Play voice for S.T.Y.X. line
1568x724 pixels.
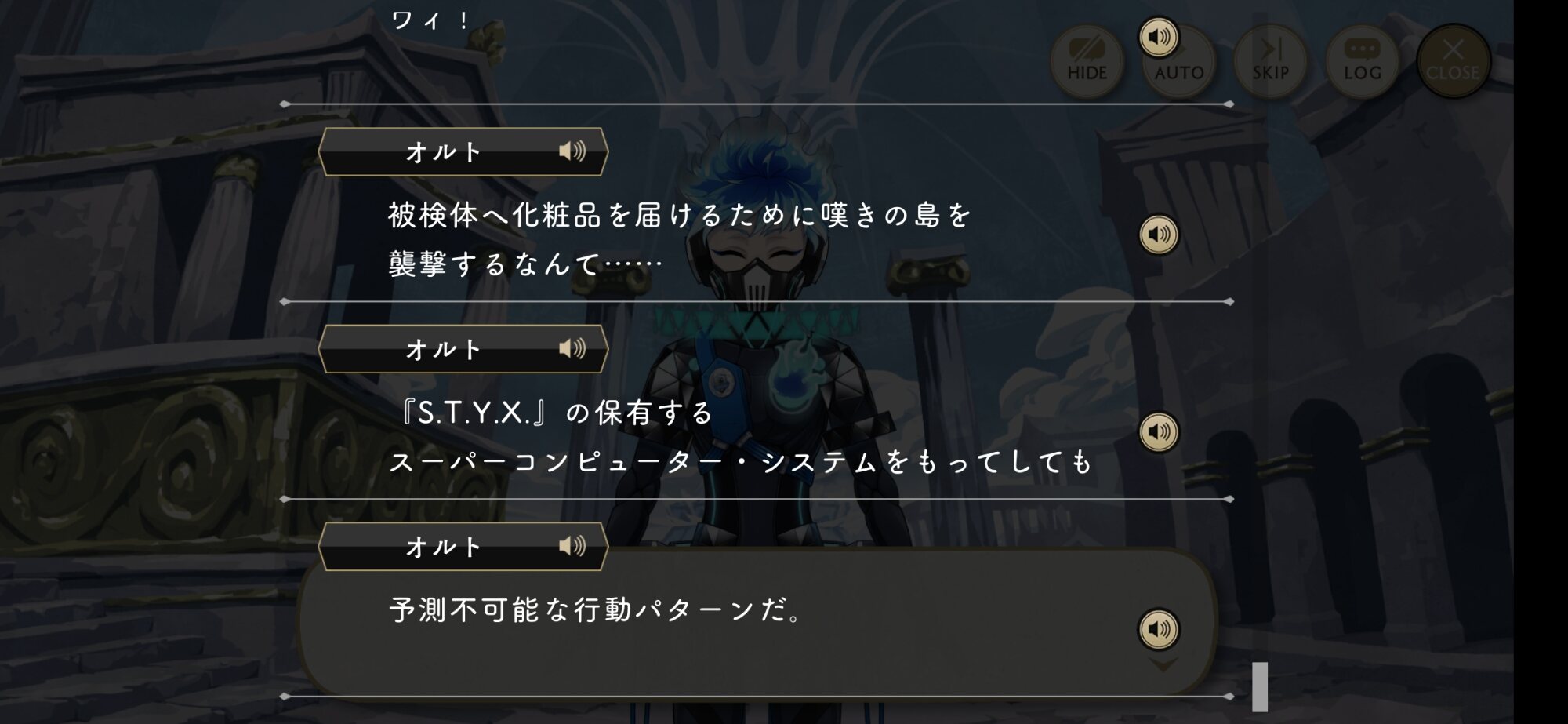tap(1159, 431)
